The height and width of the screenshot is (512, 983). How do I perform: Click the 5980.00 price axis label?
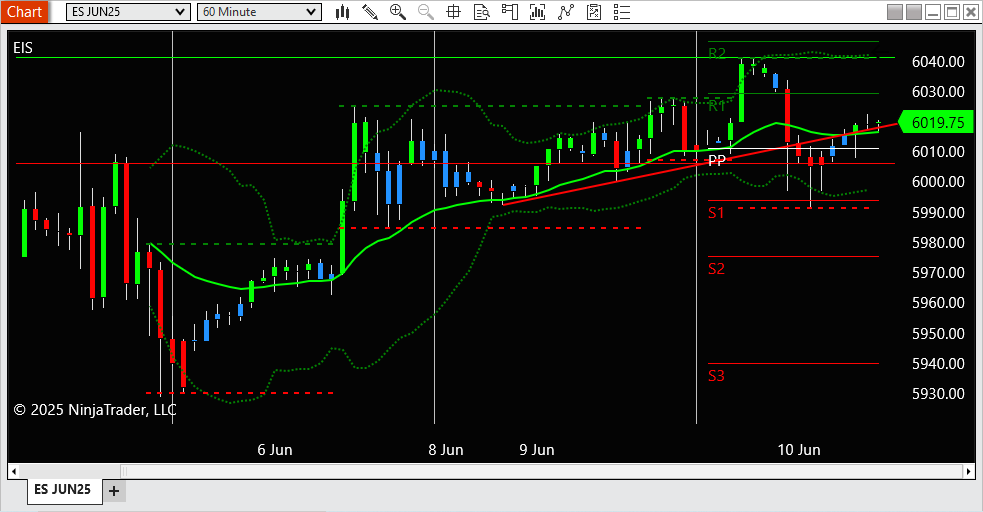tap(938, 243)
